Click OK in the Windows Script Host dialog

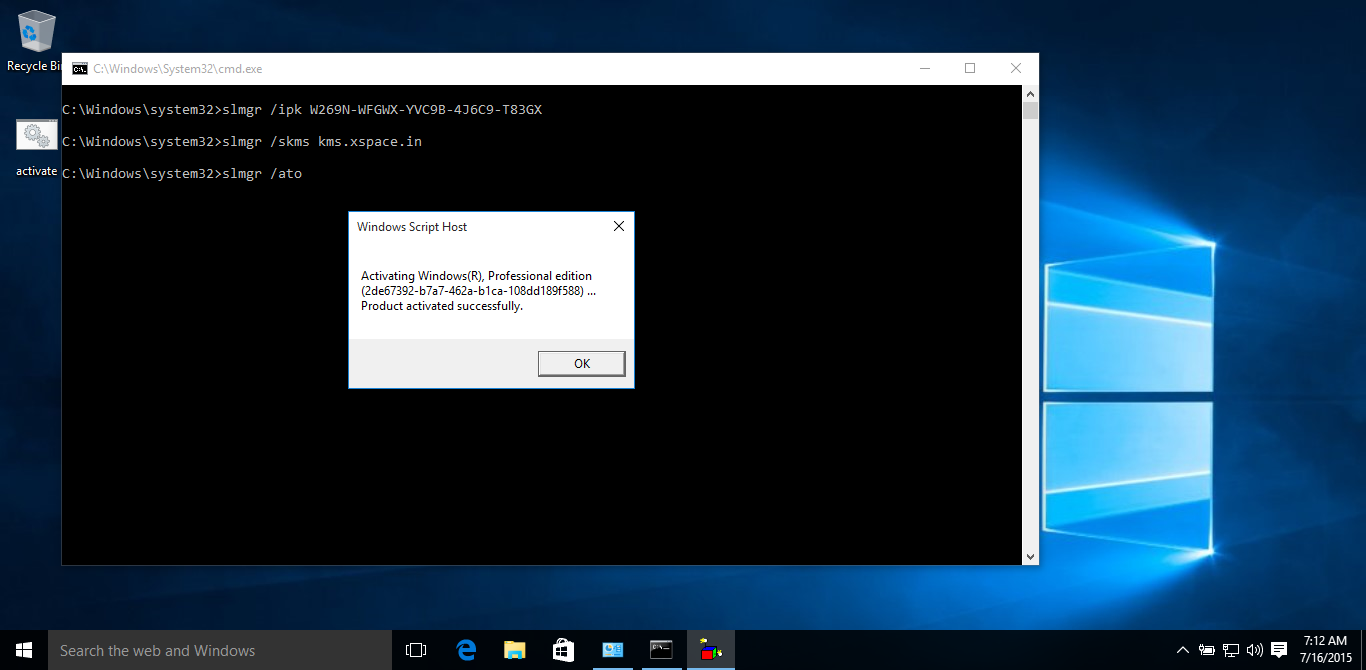581,363
